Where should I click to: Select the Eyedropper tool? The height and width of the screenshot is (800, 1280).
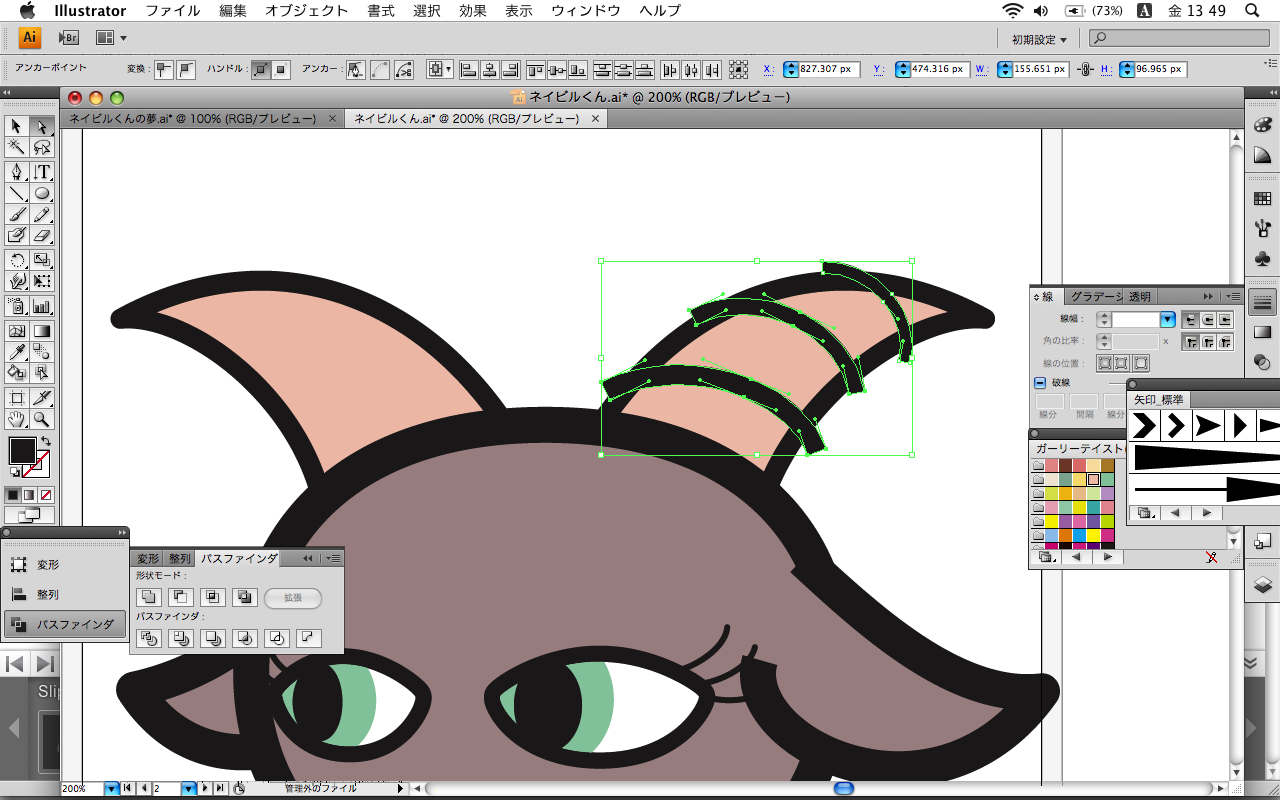(17, 351)
